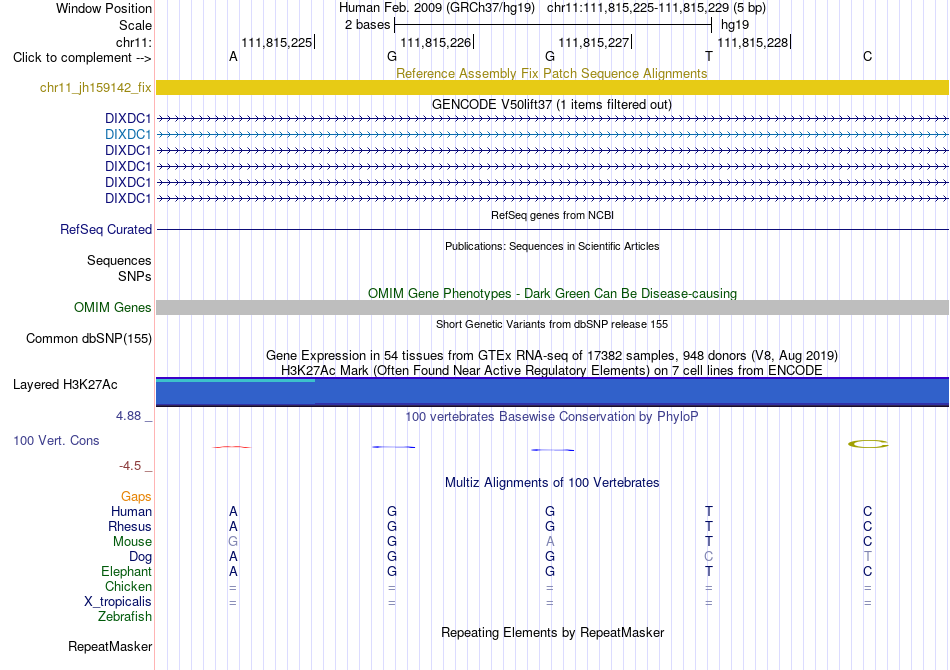Select base A in the complement row
The width and height of the screenshot is (950, 670).
pos(233,56)
